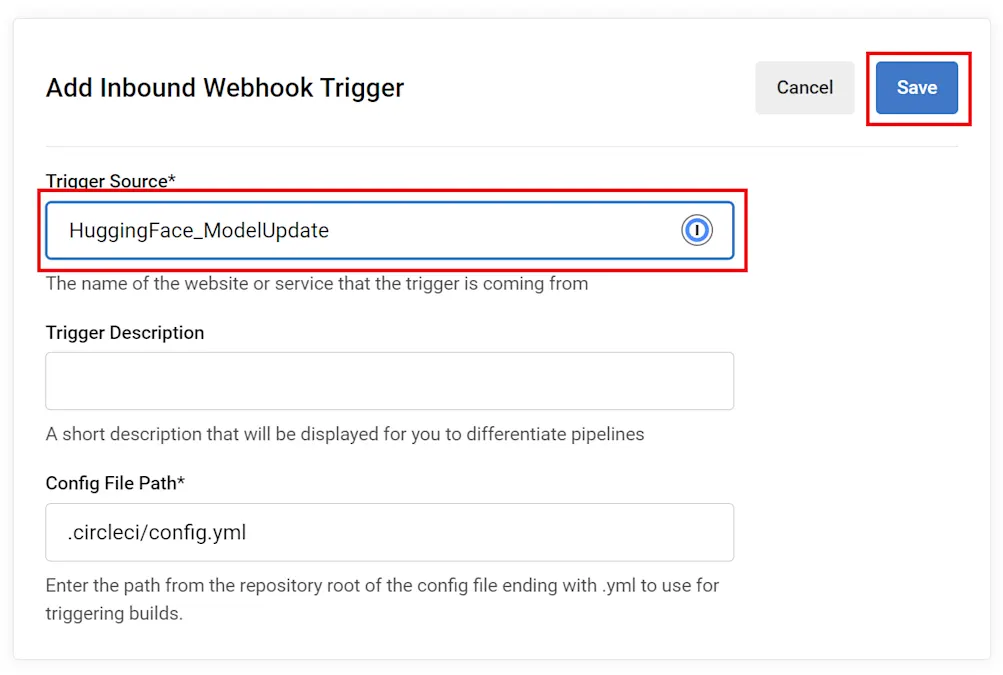Image resolution: width=1003 pixels, height=675 pixels.
Task: Cancel adding the webhook trigger
Action: tap(804, 87)
